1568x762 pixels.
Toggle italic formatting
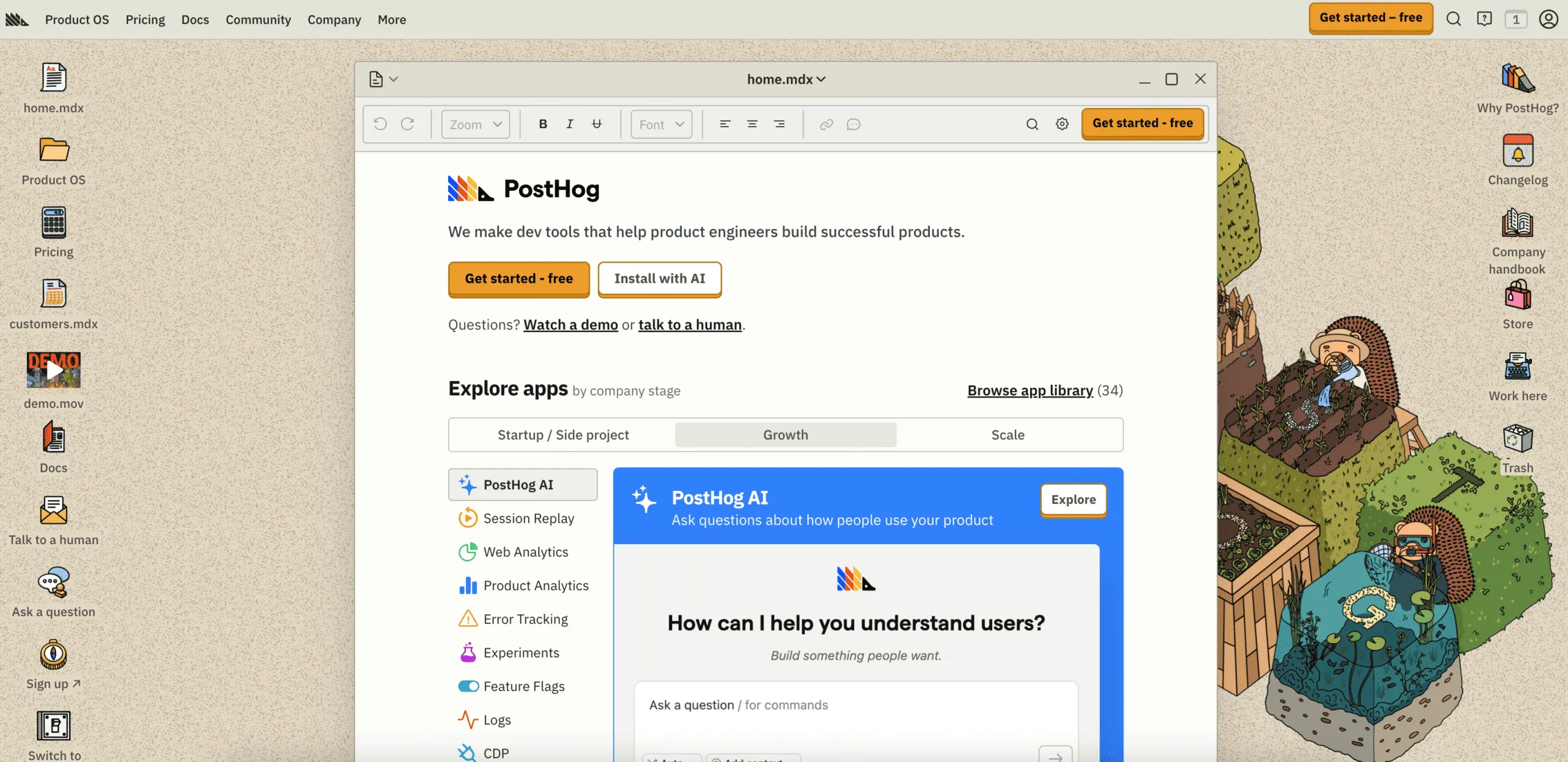click(x=570, y=124)
